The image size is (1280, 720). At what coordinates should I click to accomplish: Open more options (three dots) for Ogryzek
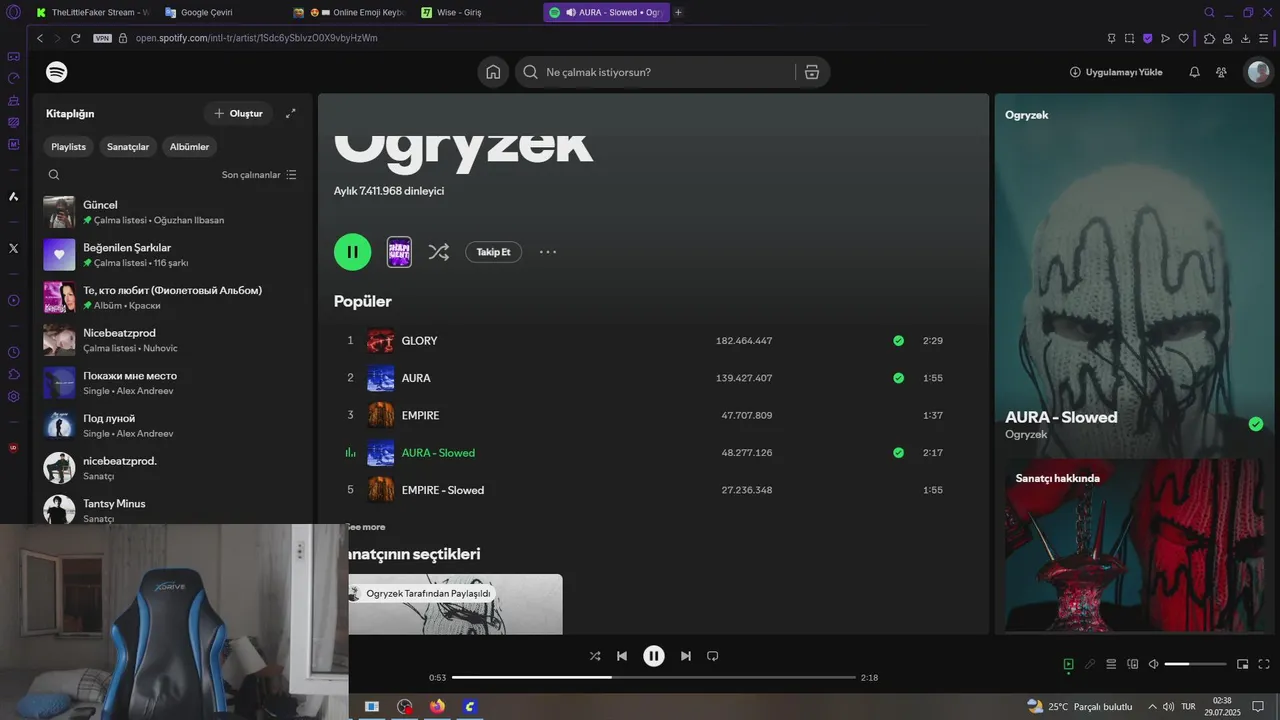pos(548,252)
